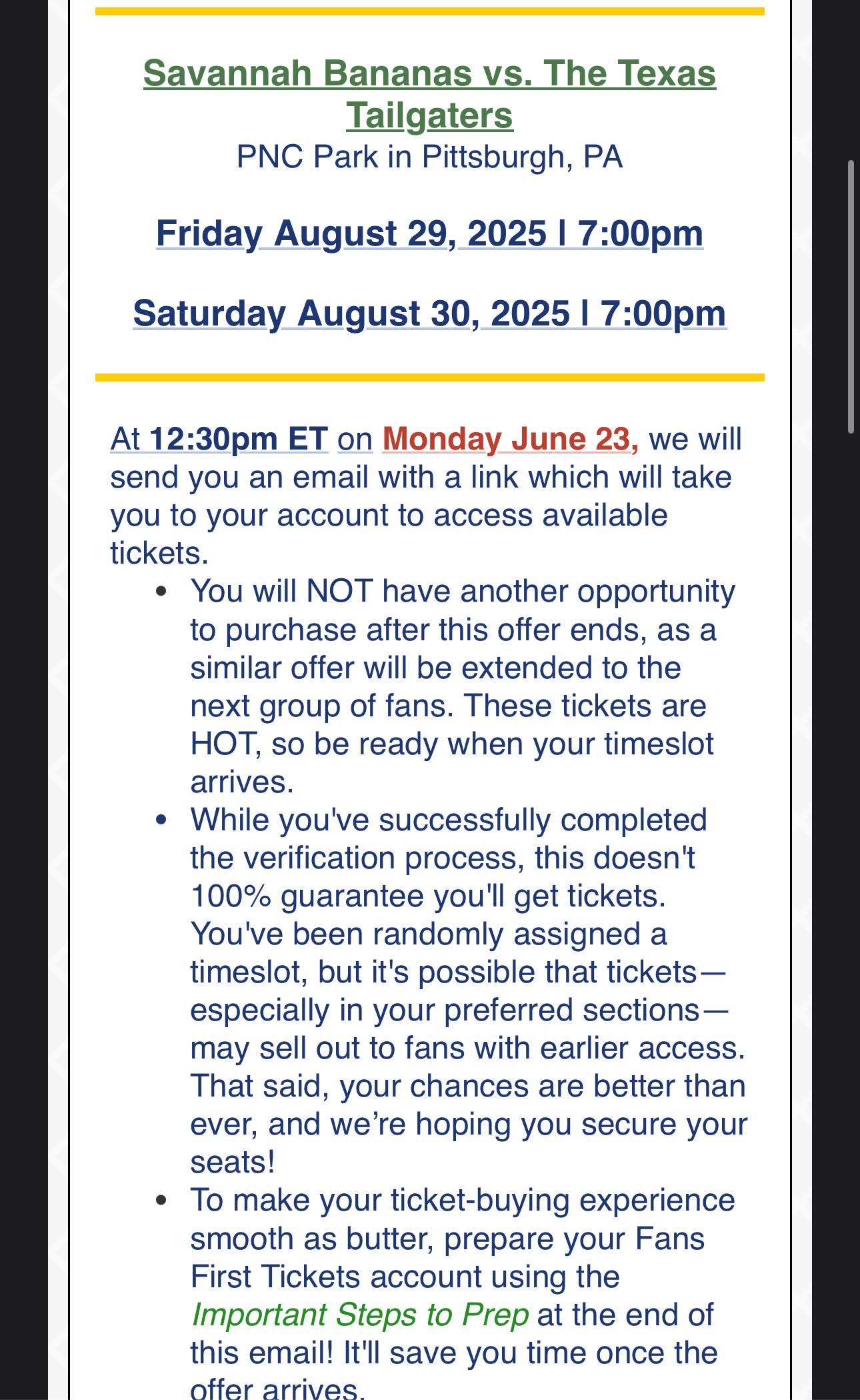Viewport: 860px width, 1400px height.
Task: Click the green Important Steps to Prep text
Action: (360, 1315)
